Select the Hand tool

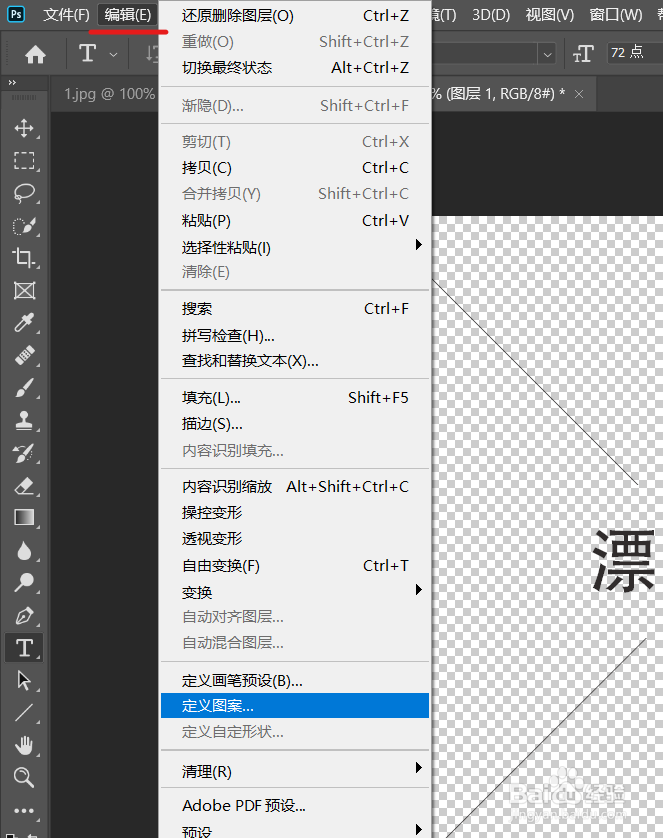coord(24,745)
